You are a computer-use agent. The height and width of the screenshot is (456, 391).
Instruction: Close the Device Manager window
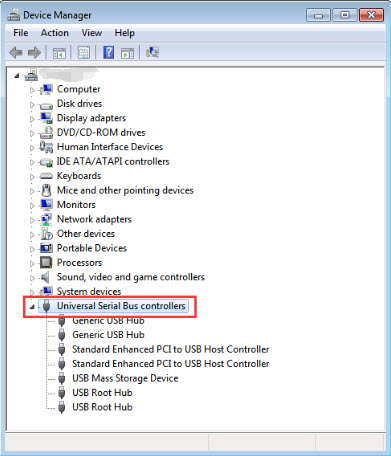pos(371,15)
